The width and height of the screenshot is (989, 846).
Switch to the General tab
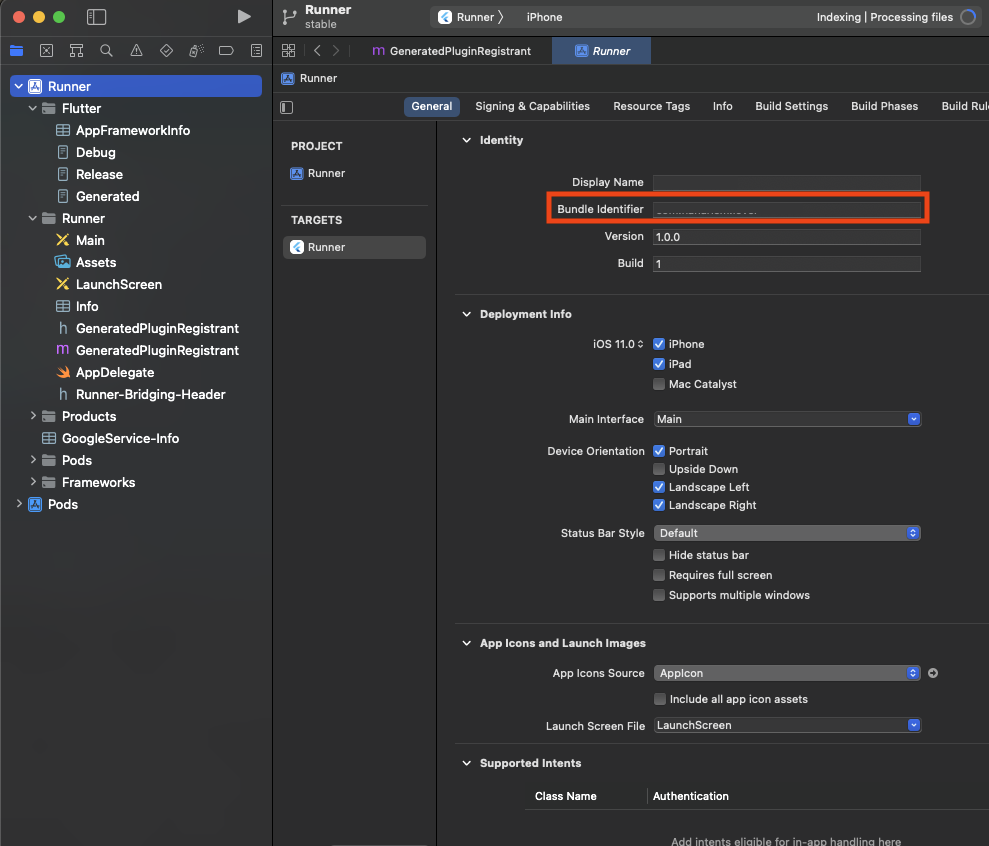[431, 107]
